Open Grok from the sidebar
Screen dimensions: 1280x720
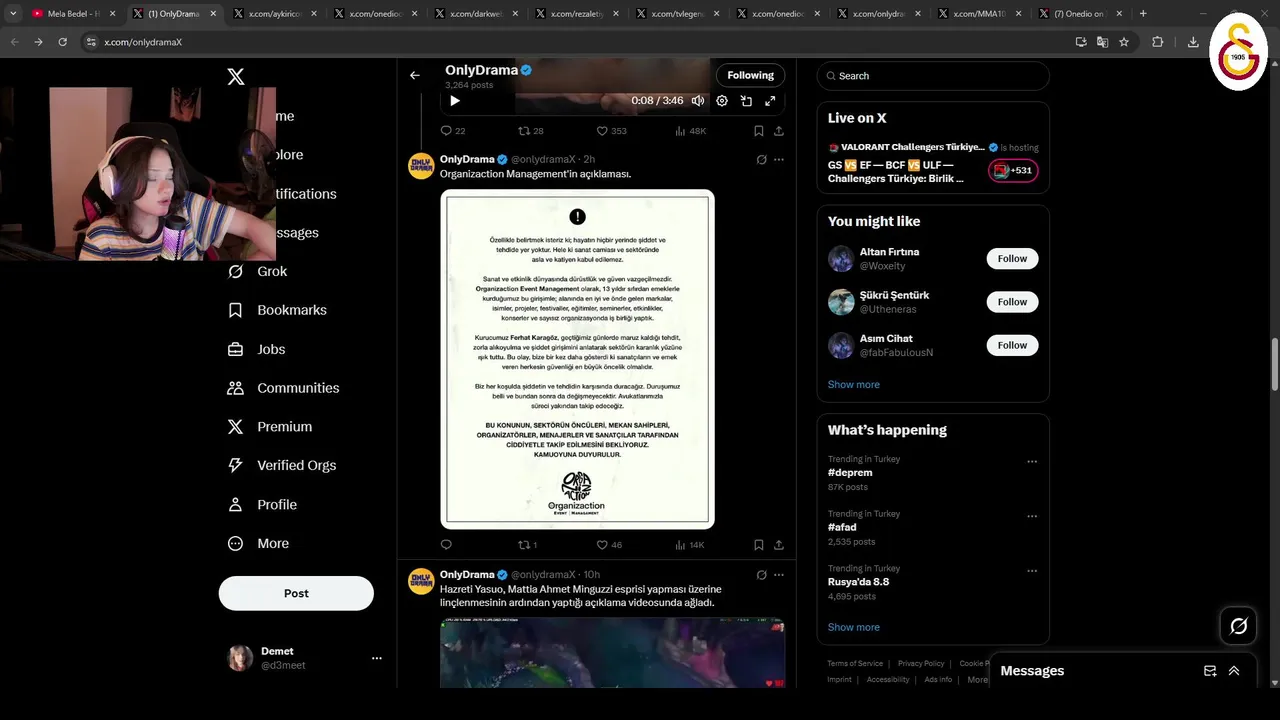click(257, 271)
